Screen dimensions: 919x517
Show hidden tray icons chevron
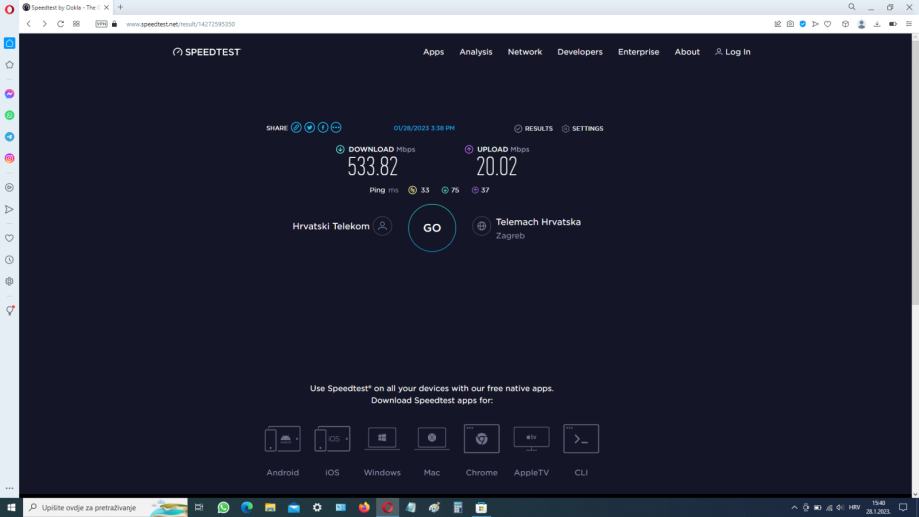point(794,508)
